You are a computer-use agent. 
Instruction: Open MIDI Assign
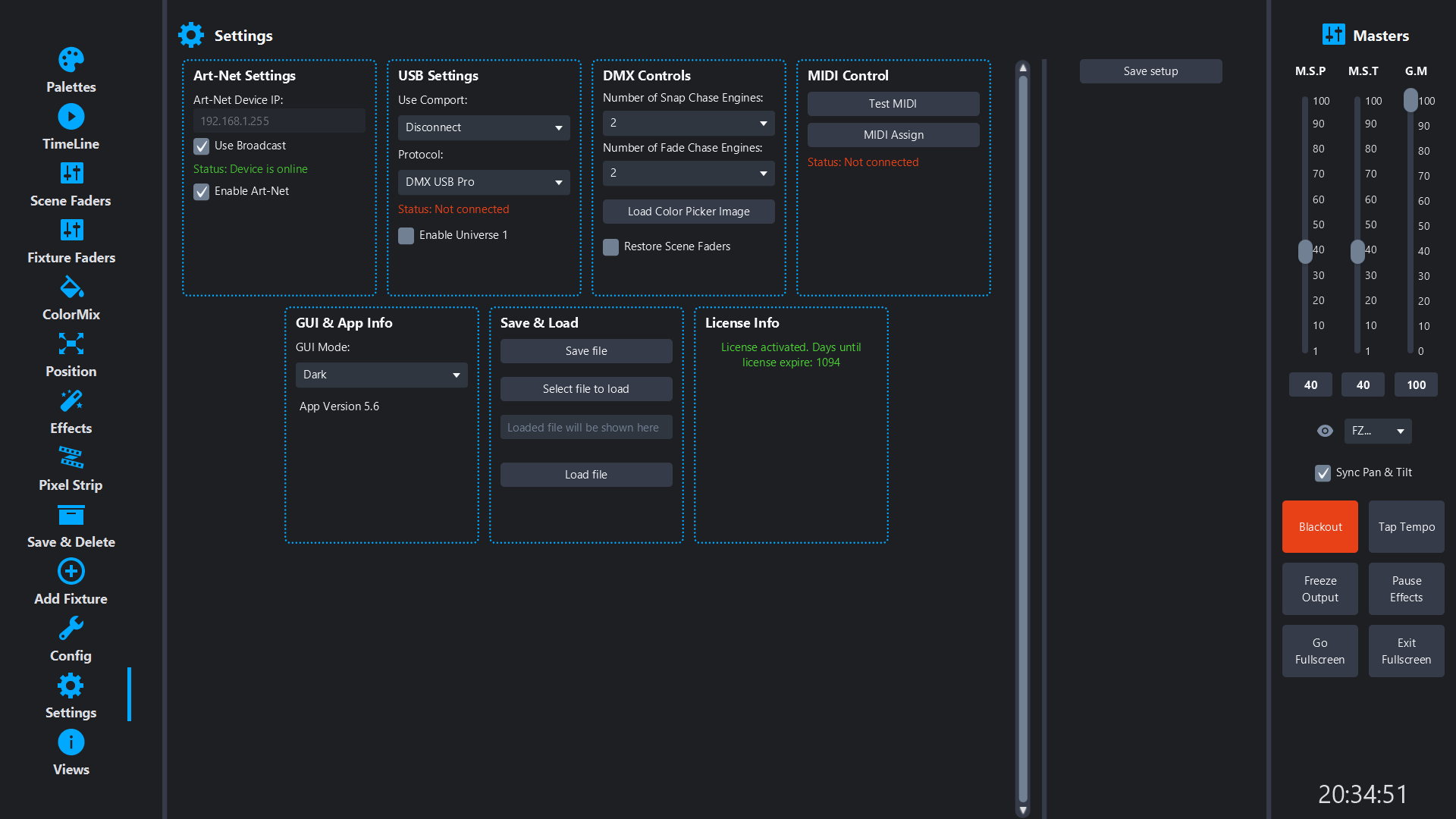893,135
